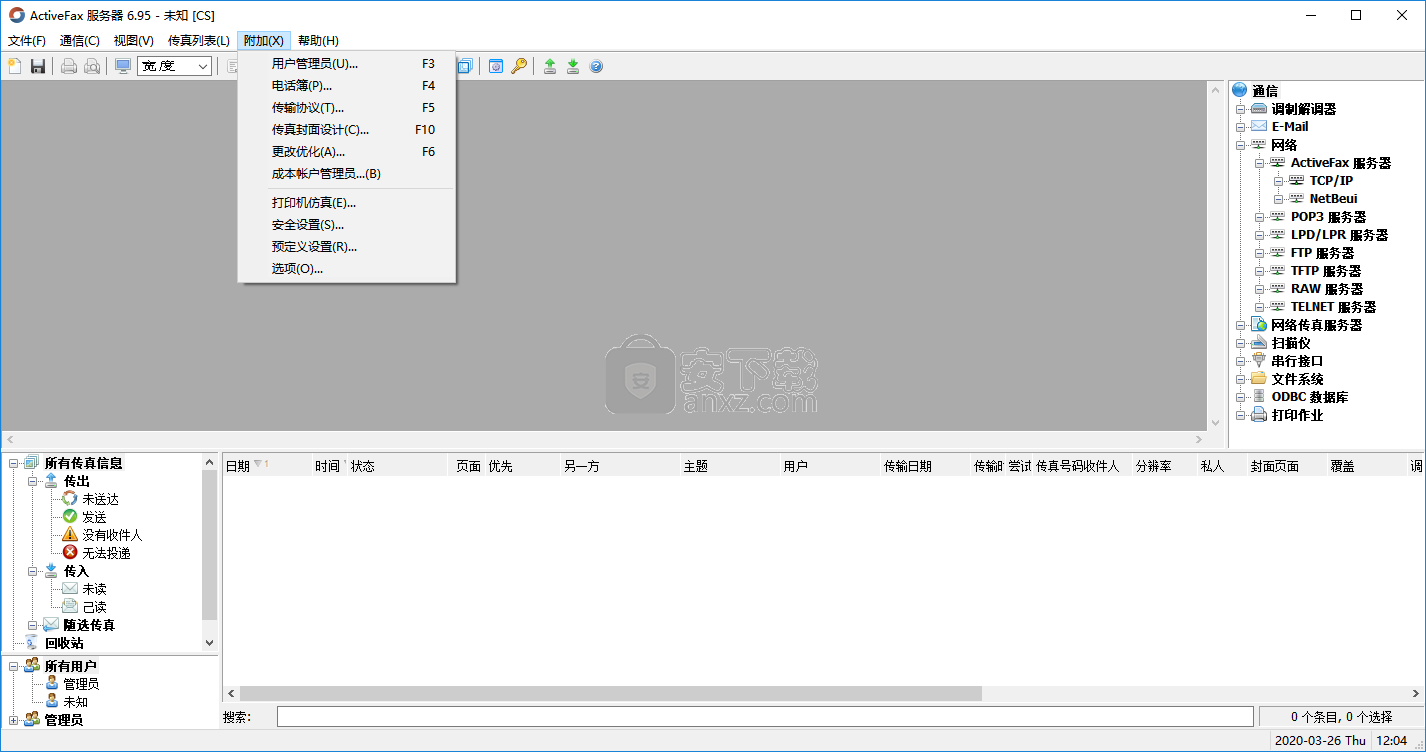Viewport: 1426px width, 752px height.
Task: Click the globe icon beside 通信
Action: point(1241,90)
